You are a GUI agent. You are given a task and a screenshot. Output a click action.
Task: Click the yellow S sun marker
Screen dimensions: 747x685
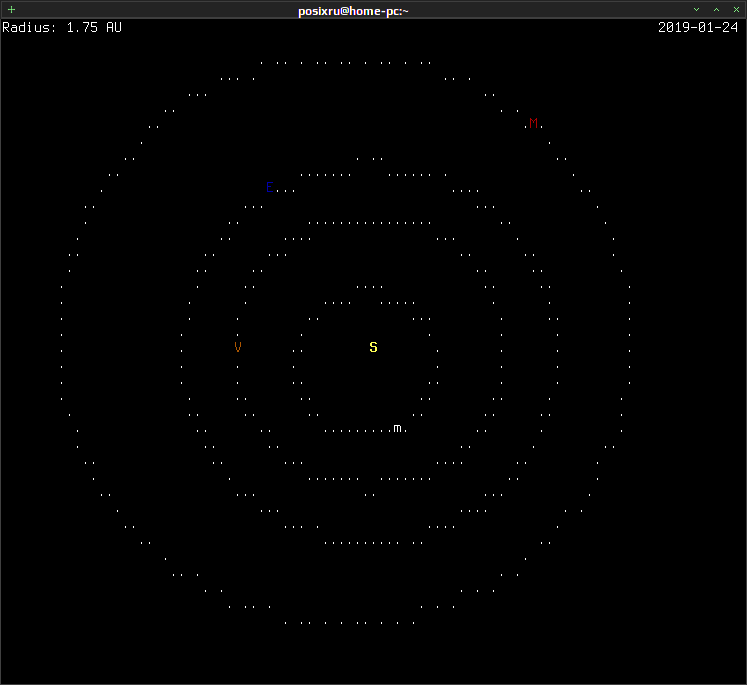pyautogui.click(x=374, y=347)
